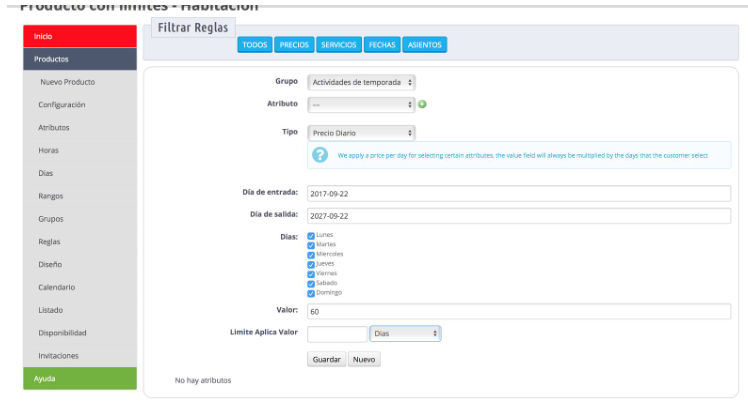Image resolution: width=748 pixels, height=402 pixels.
Task: Open Listado in sidebar
Action: tap(80, 310)
